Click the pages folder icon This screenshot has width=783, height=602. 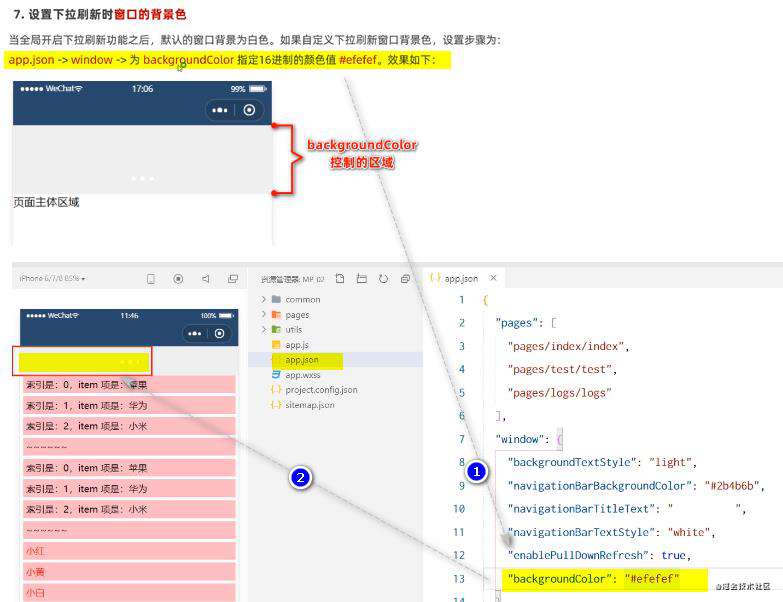click(276, 314)
